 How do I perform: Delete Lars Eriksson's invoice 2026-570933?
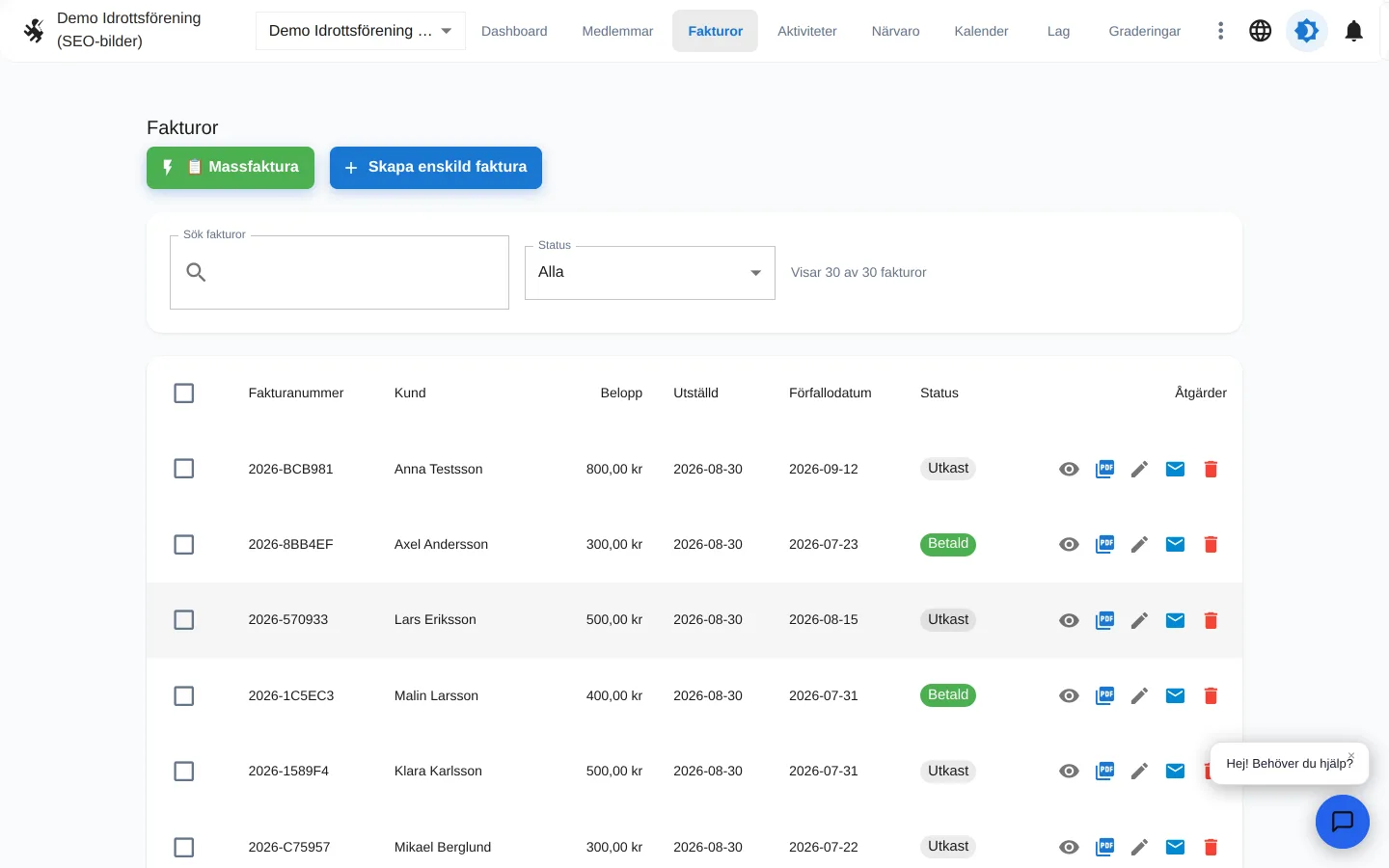pyautogui.click(x=1211, y=620)
